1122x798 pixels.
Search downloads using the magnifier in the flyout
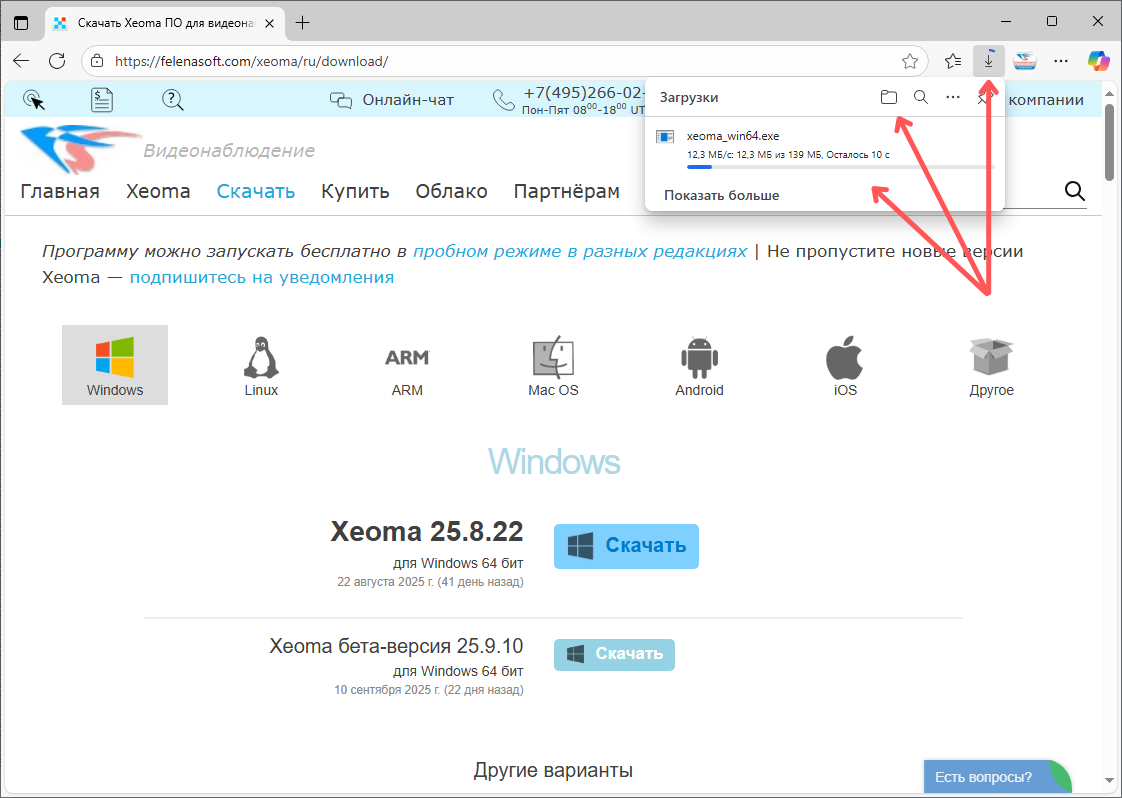[x=920, y=97]
